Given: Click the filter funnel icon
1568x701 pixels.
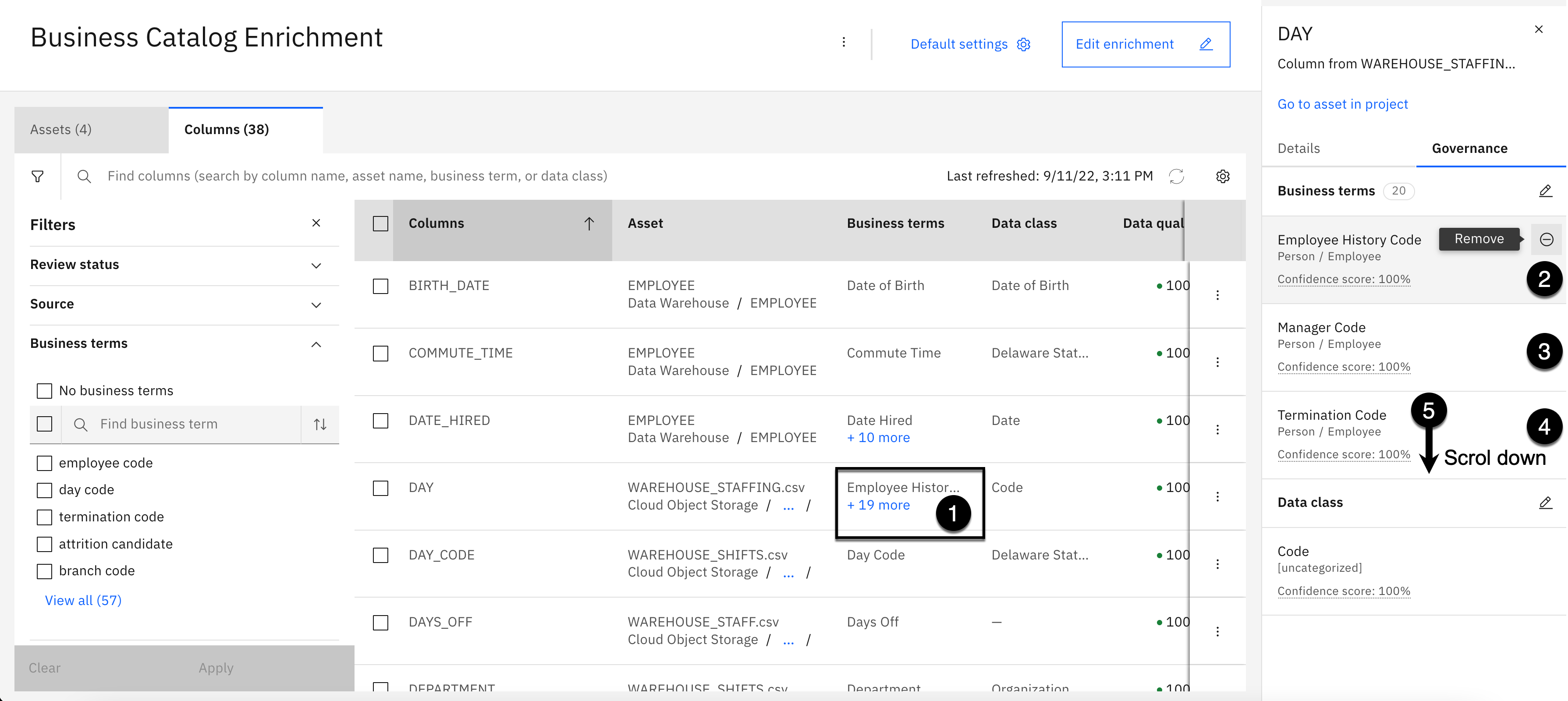Looking at the screenshot, I should [x=37, y=177].
